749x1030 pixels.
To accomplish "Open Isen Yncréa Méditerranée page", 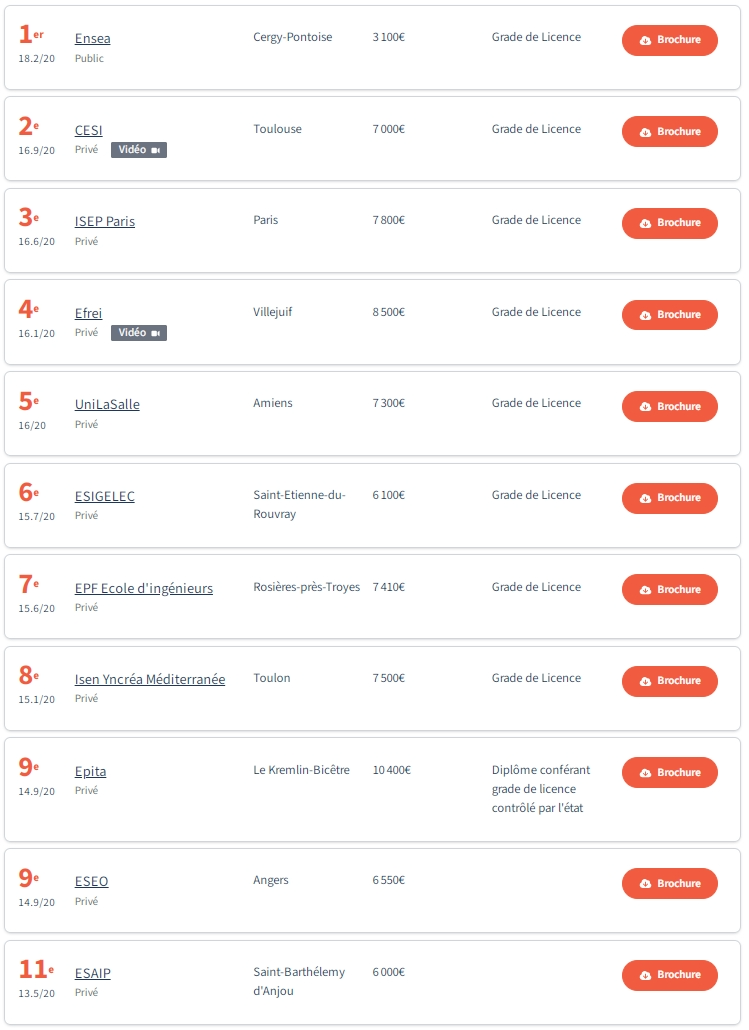I will point(150,679).
